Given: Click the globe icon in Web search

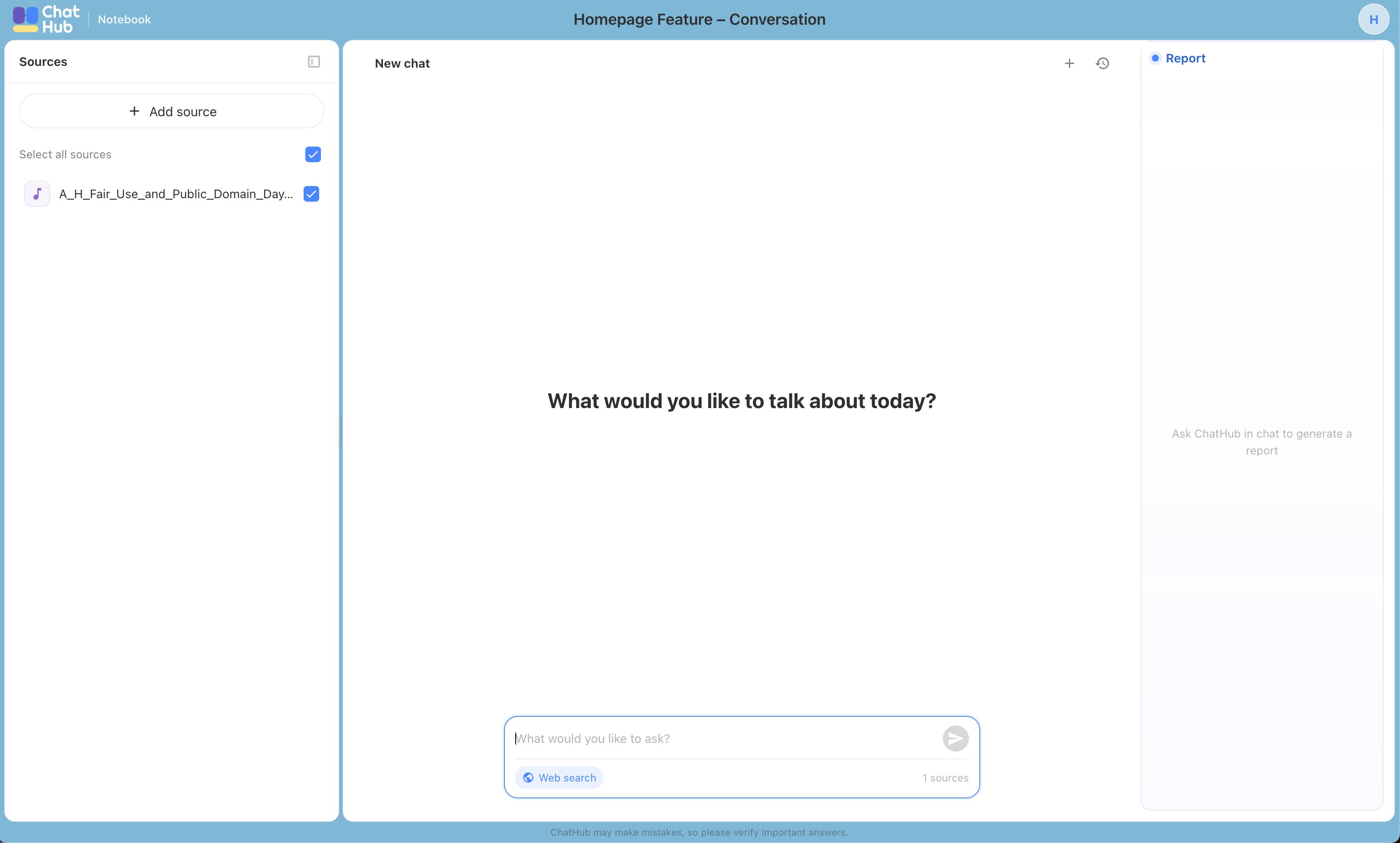Looking at the screenshot, I should coord(528,778).
